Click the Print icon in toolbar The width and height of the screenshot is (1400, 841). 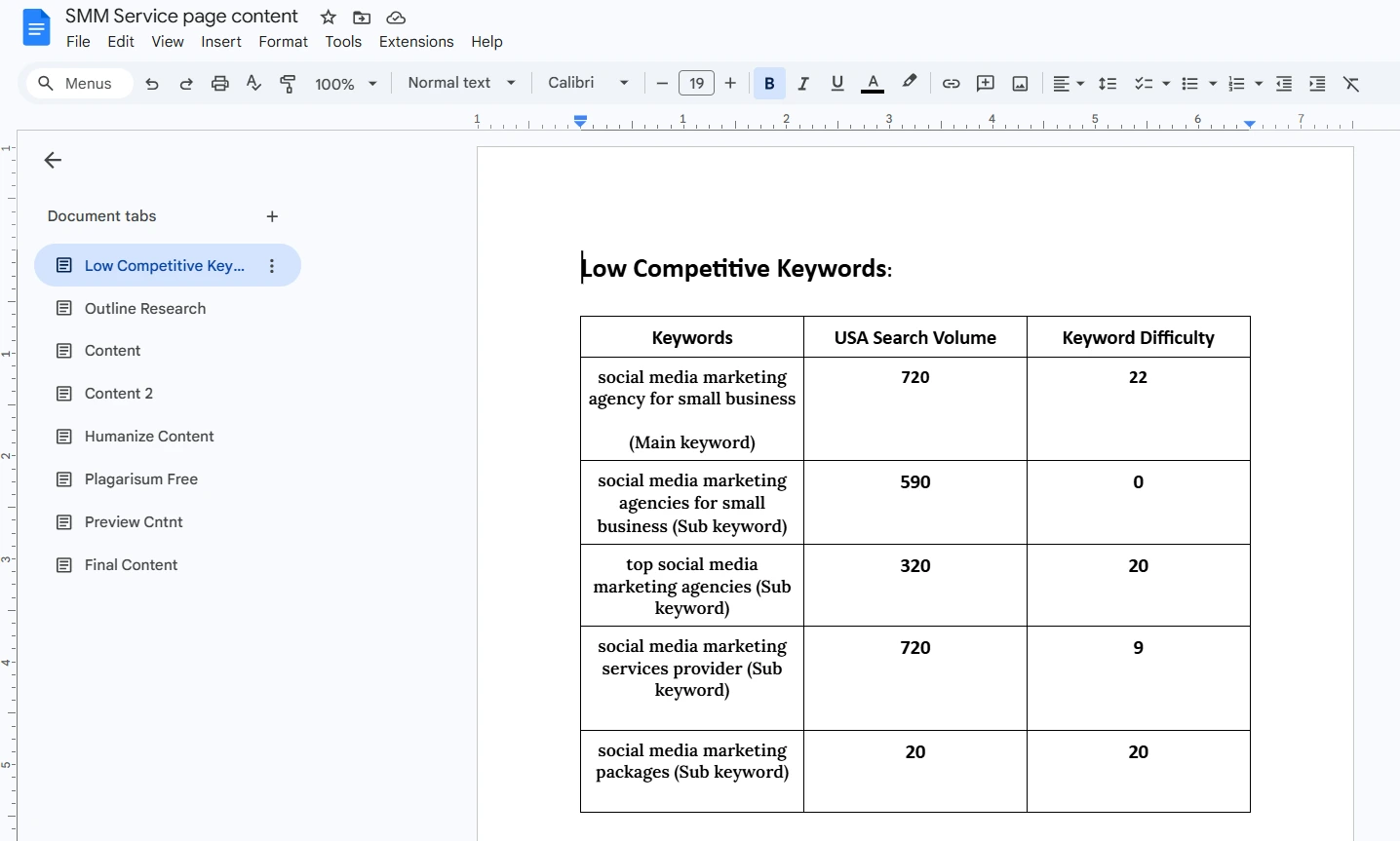[220, 84]
